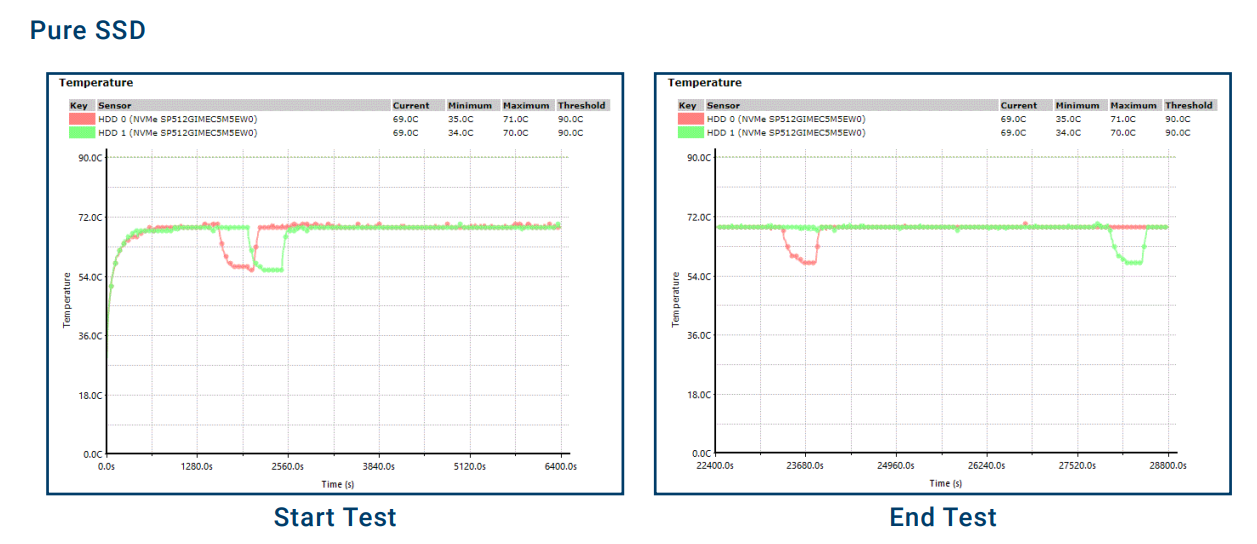Click the Threshold column header in End Test chart

click(1189, 105)
